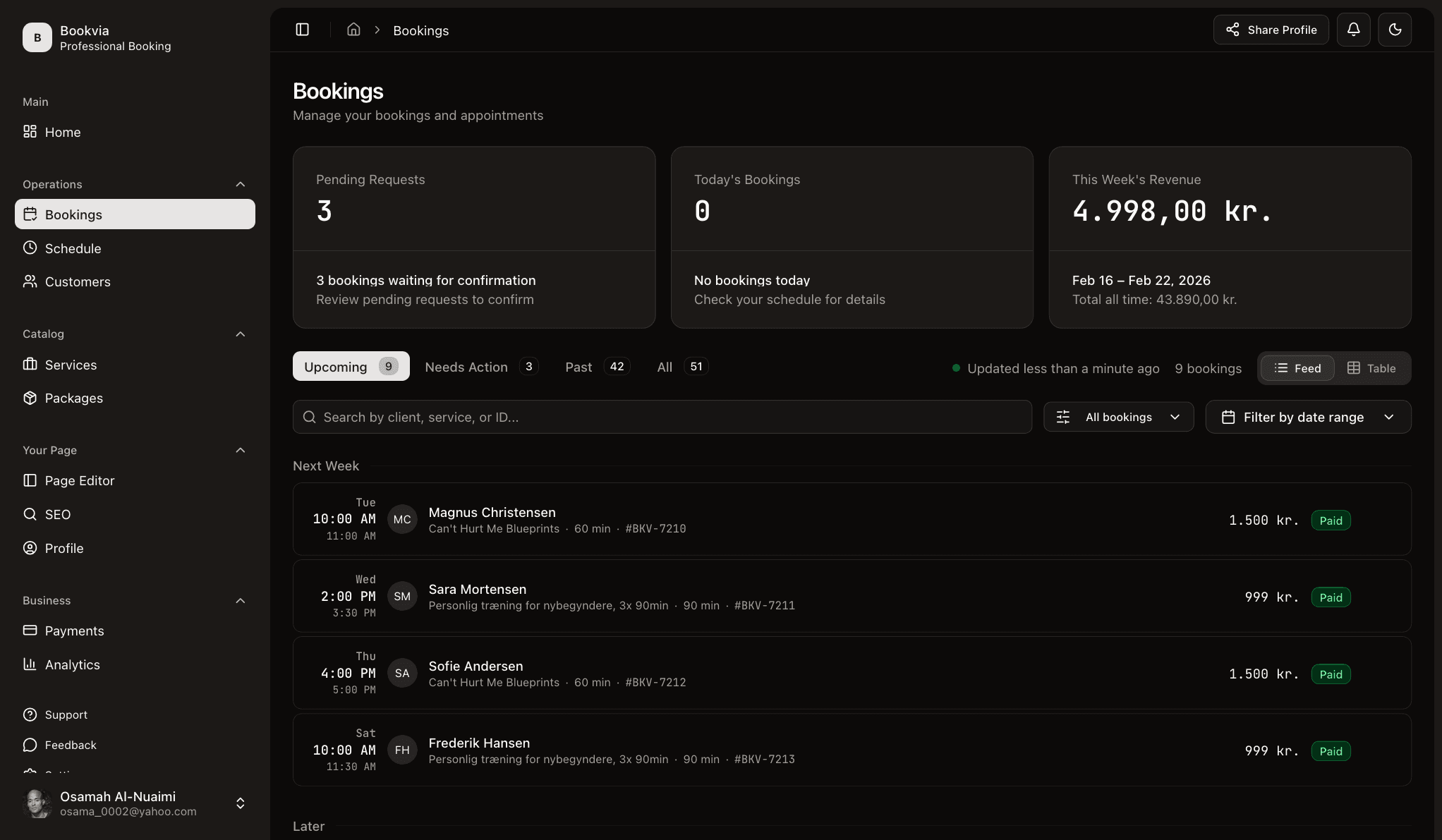Open the All bookings filter dropdown
1442x840 pixels.
[x=1118, y=417]
